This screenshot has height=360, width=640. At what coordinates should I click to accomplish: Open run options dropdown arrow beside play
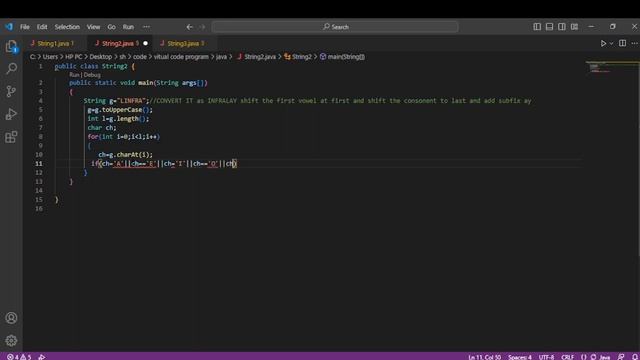(x=611, y=43)
